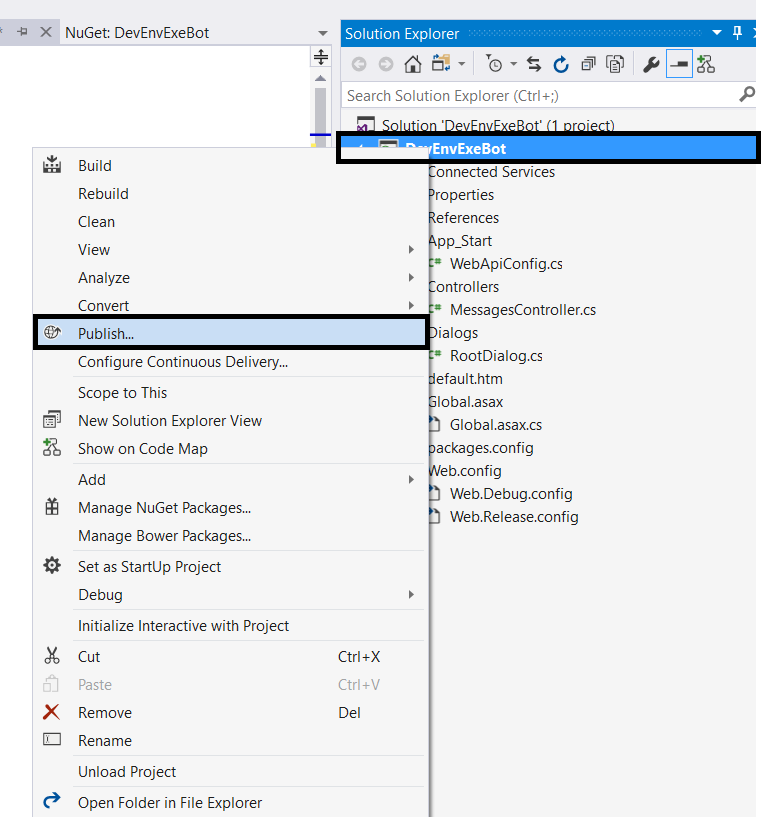
Task: Open the Solution Explorer window options dropdown
Action: pos(717,33)
